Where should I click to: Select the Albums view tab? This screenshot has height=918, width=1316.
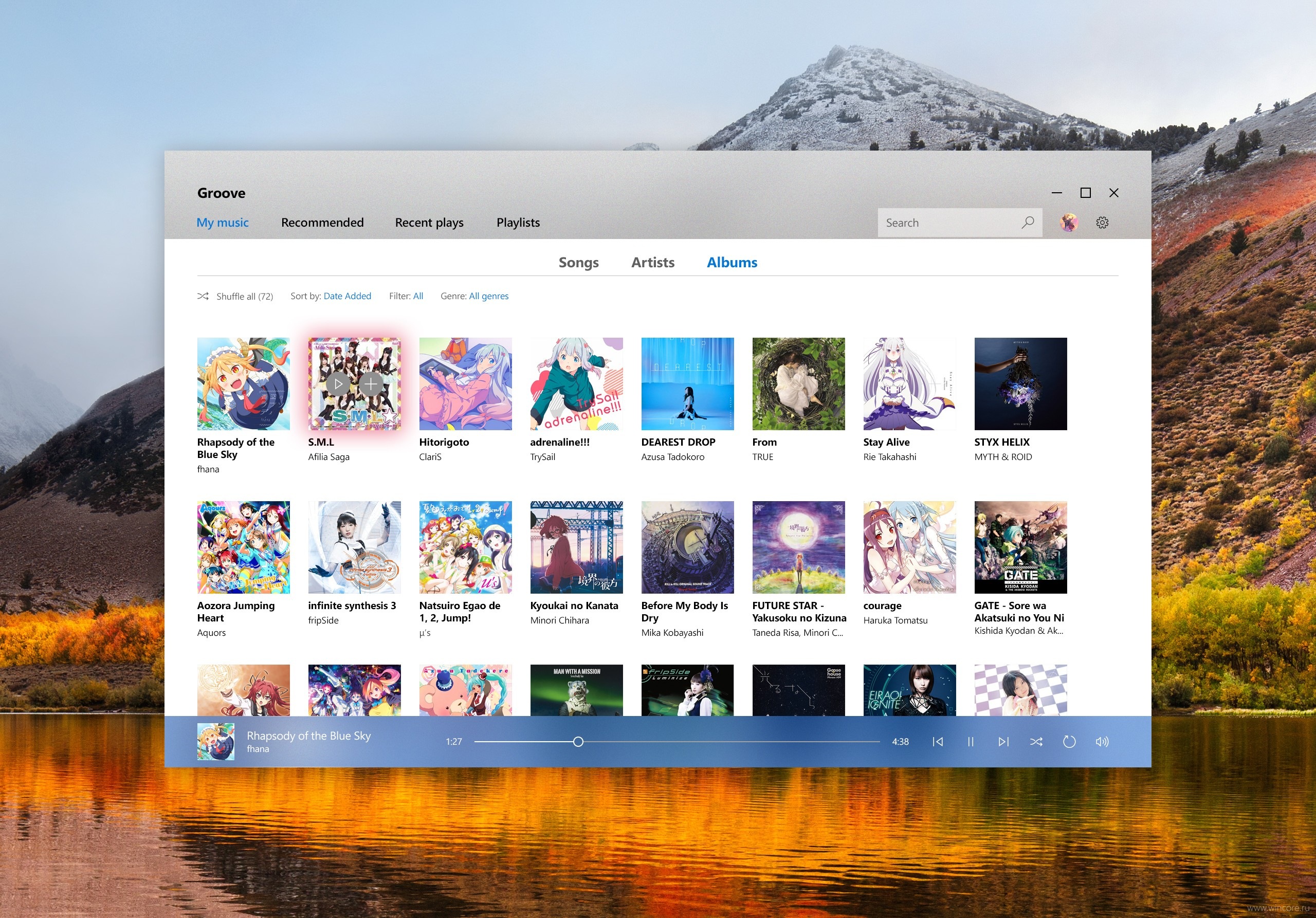click(732, 263)
